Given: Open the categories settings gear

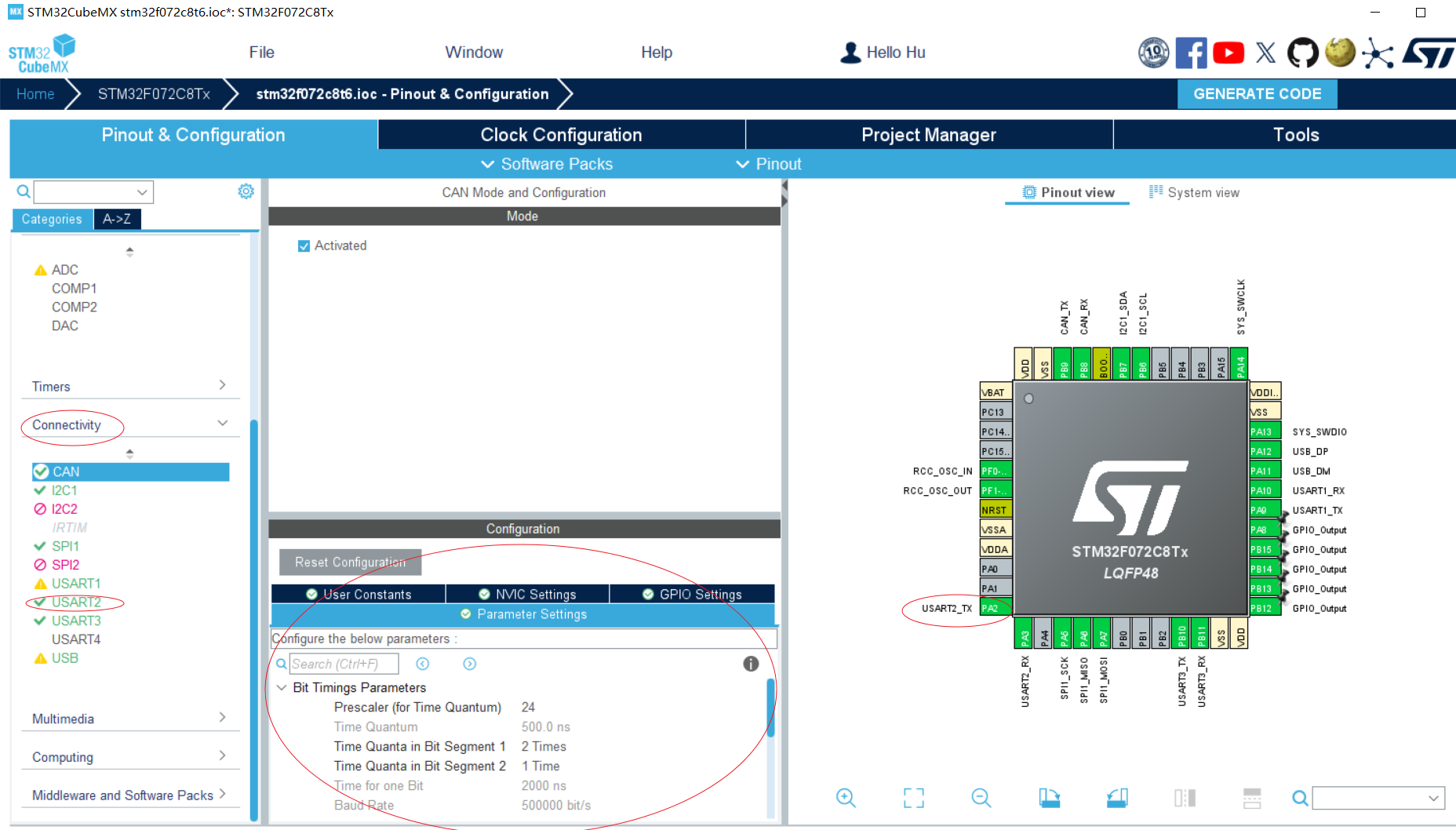Looking at the screenshot, I should (246, 191).
